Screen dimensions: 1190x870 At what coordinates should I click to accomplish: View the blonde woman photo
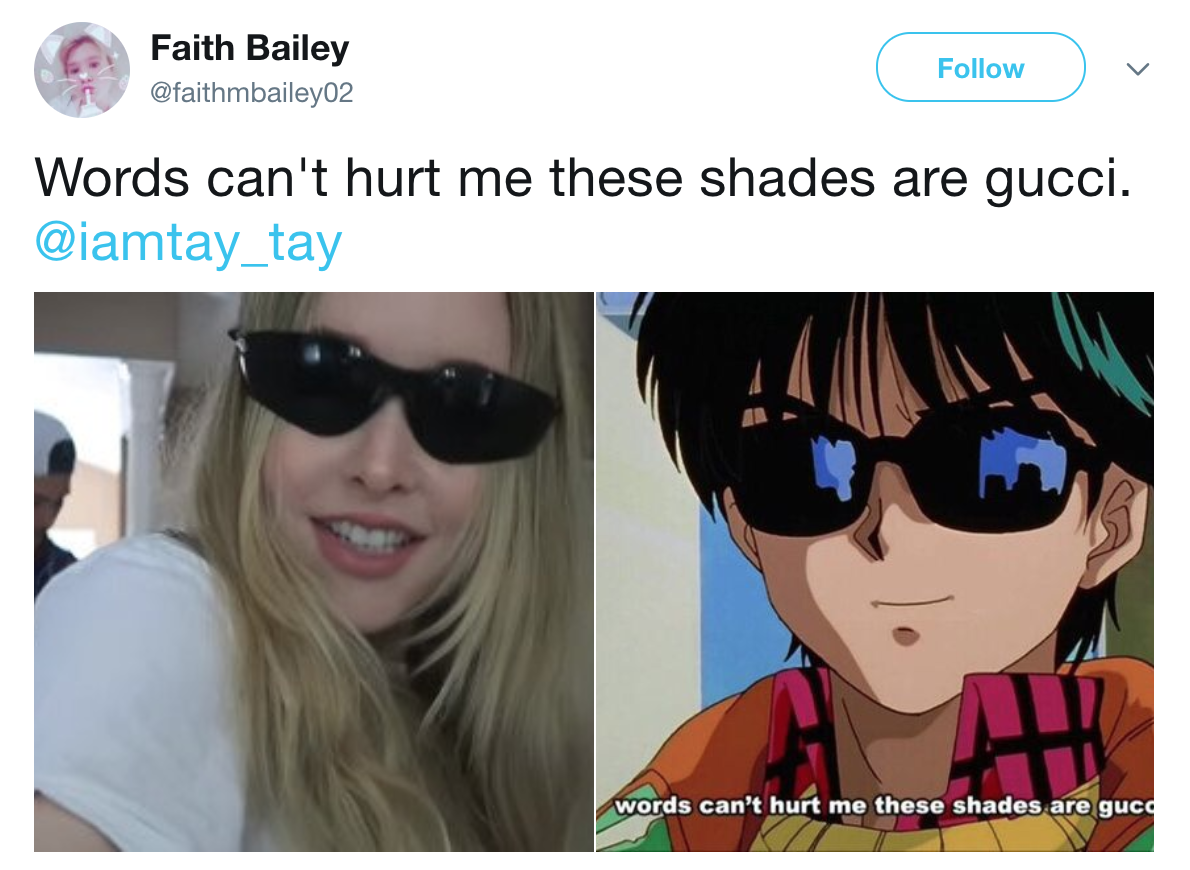pos(313,572)
